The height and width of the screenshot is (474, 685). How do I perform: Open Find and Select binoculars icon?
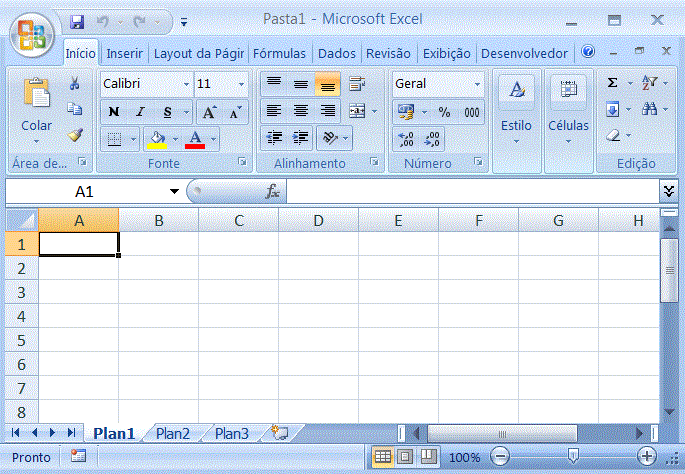point(649,109)
